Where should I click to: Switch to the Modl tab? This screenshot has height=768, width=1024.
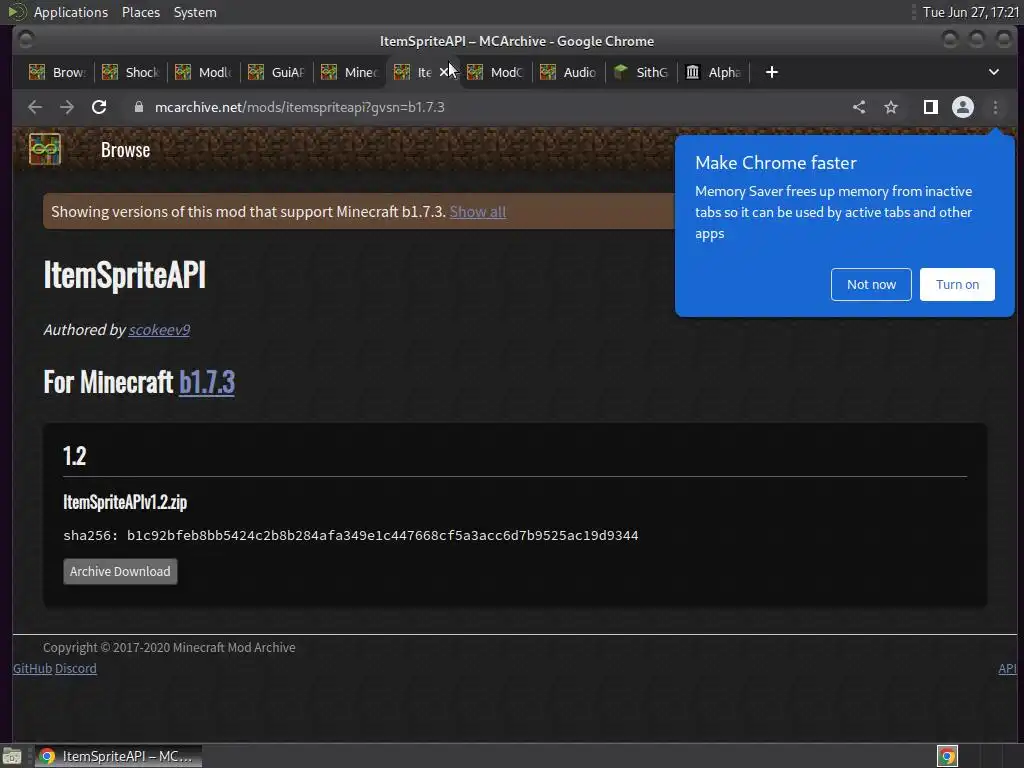[x=204, y=72]
